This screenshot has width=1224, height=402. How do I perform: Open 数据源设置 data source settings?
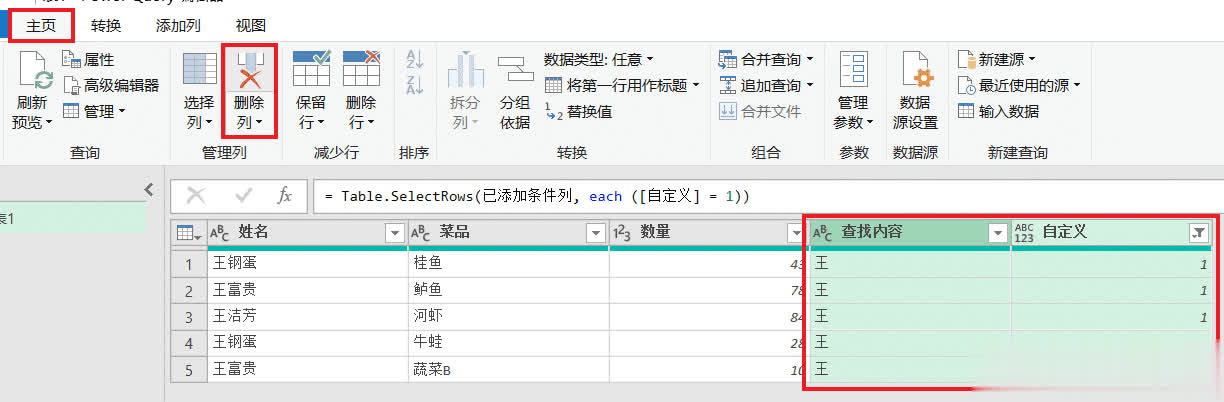[915, 72]
